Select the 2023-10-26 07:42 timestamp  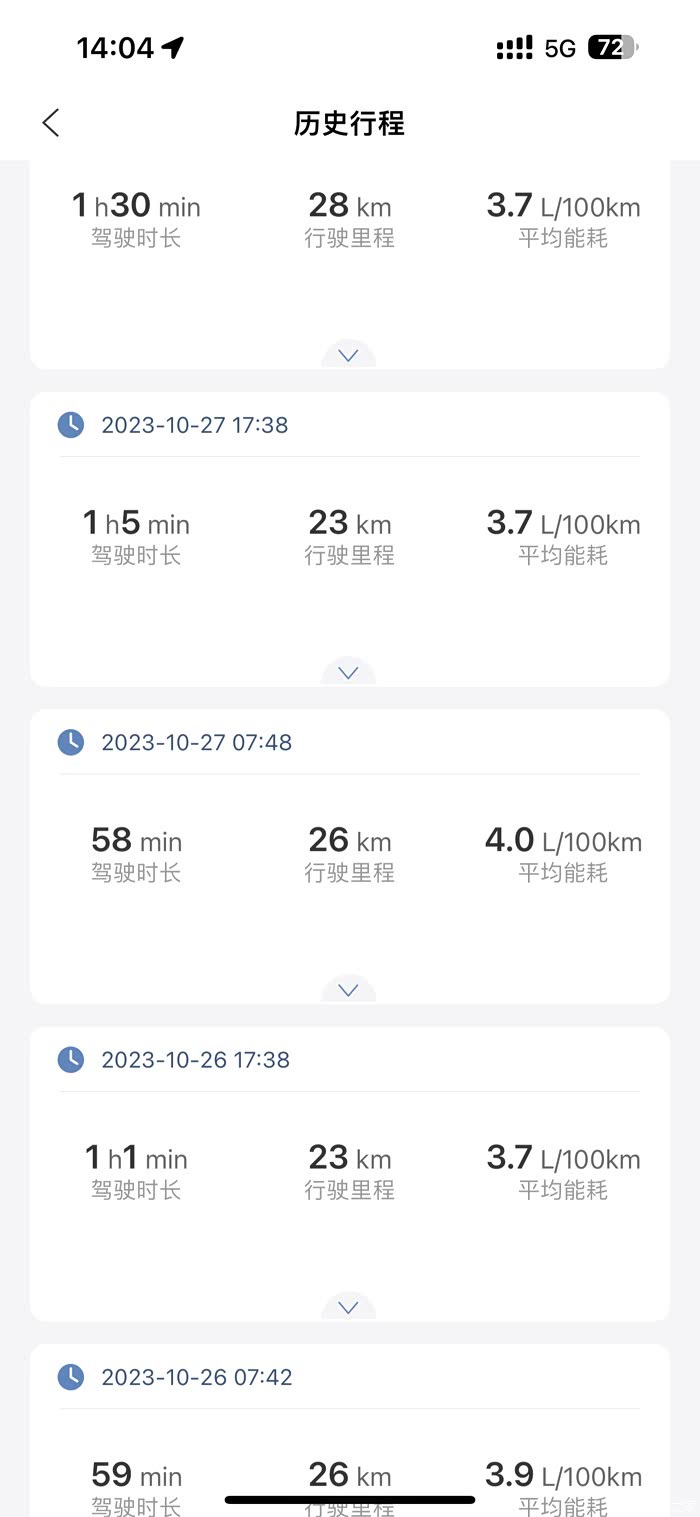coord(197,1377)
